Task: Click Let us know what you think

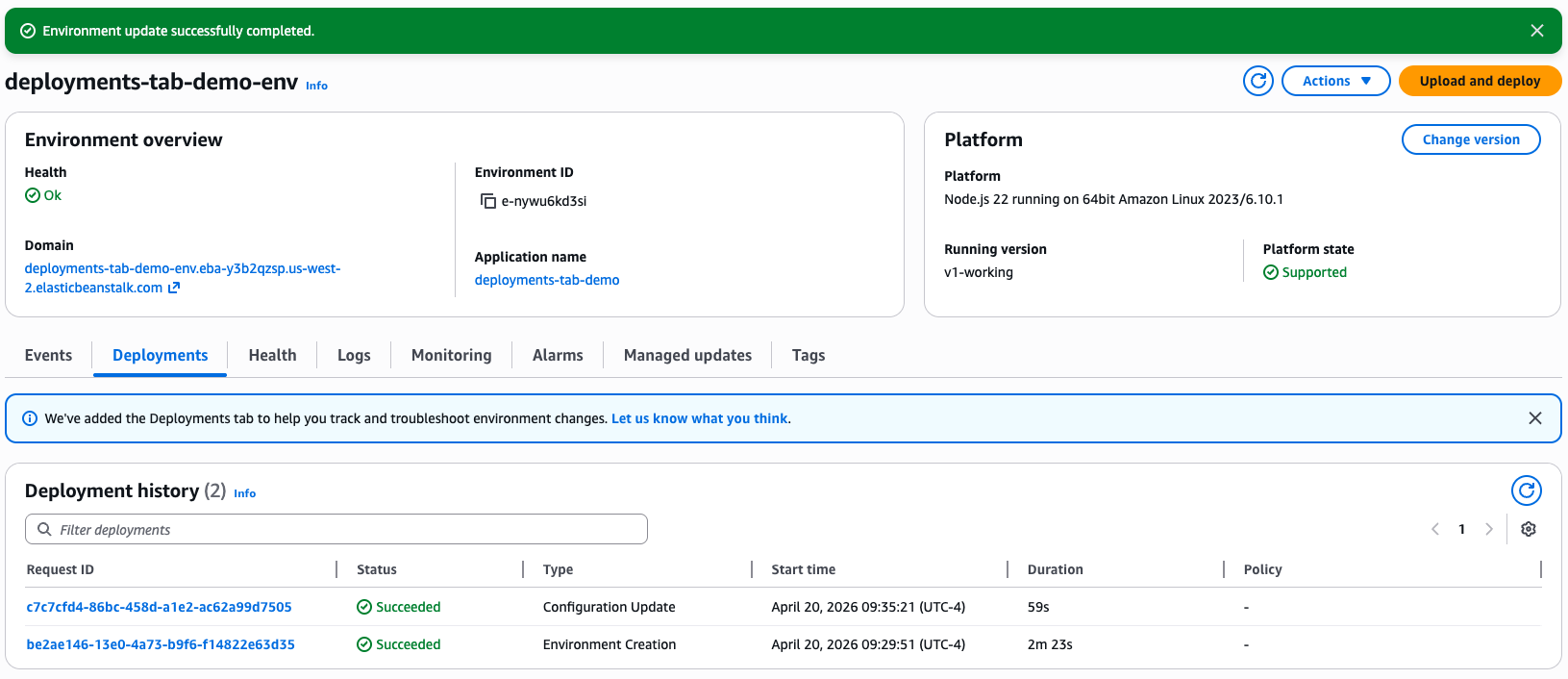Action: coord(700,418)
